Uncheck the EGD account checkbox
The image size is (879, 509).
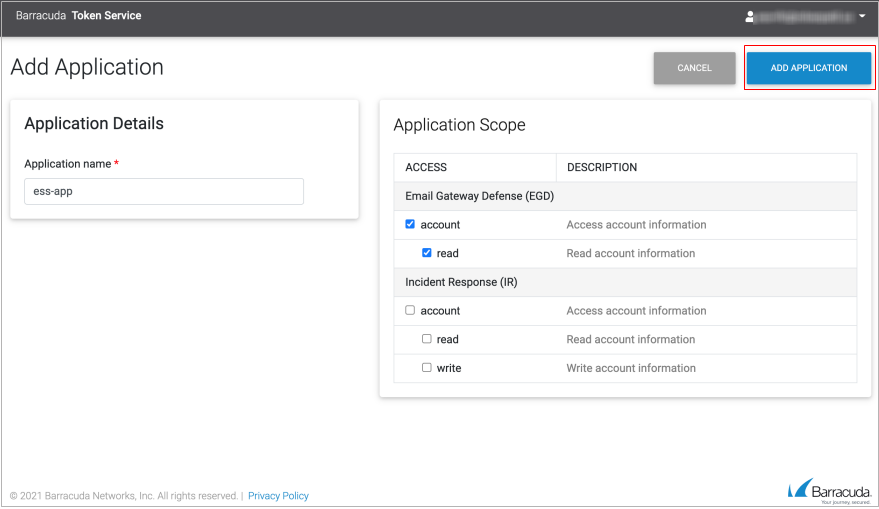pos(410,225)
